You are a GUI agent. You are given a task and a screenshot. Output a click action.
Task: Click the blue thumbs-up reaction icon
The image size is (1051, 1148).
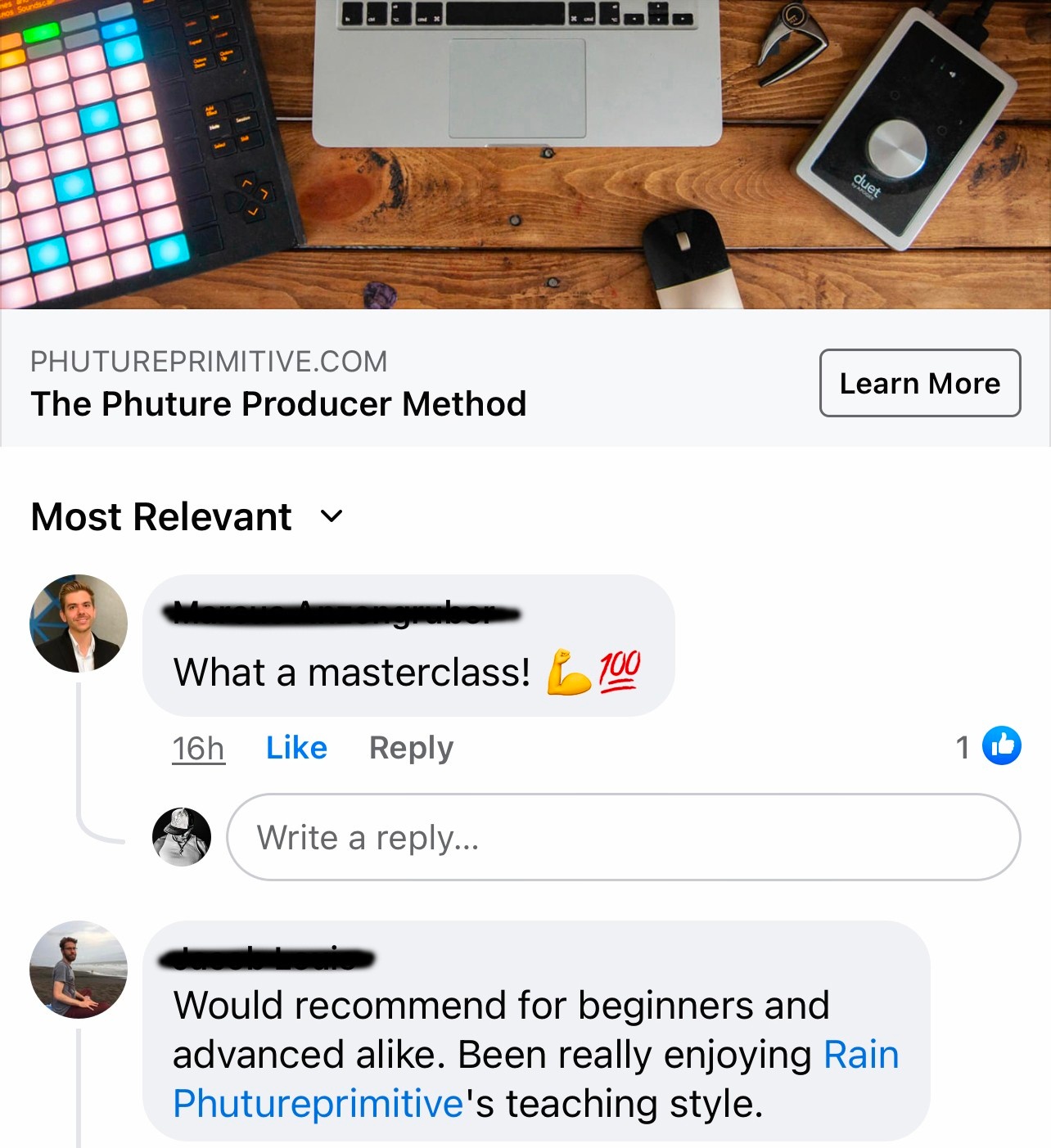click(x=1002, y=745)
